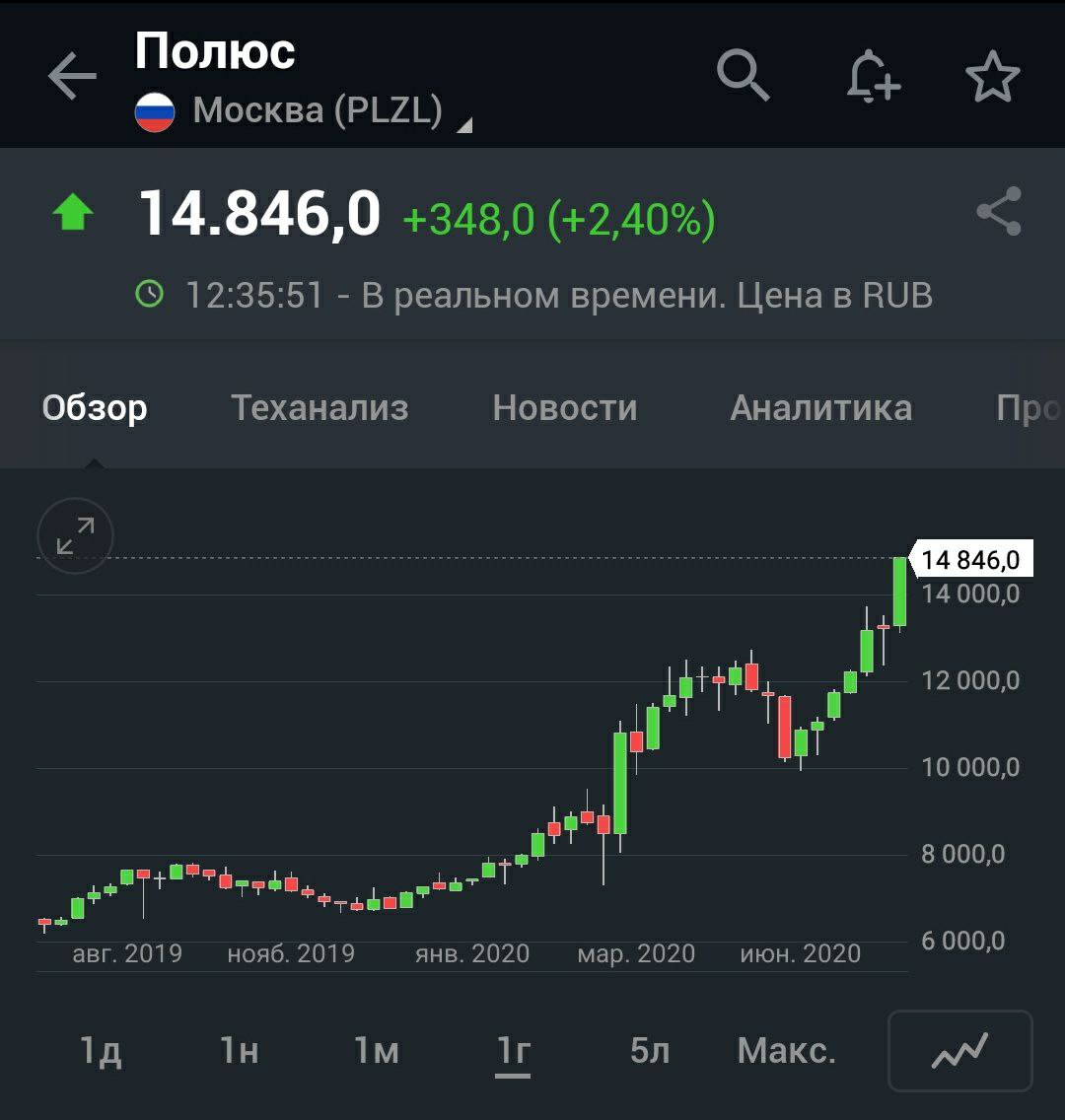
Task: Tap the 14 846,0 price label on chart
Action: (969, 560)
